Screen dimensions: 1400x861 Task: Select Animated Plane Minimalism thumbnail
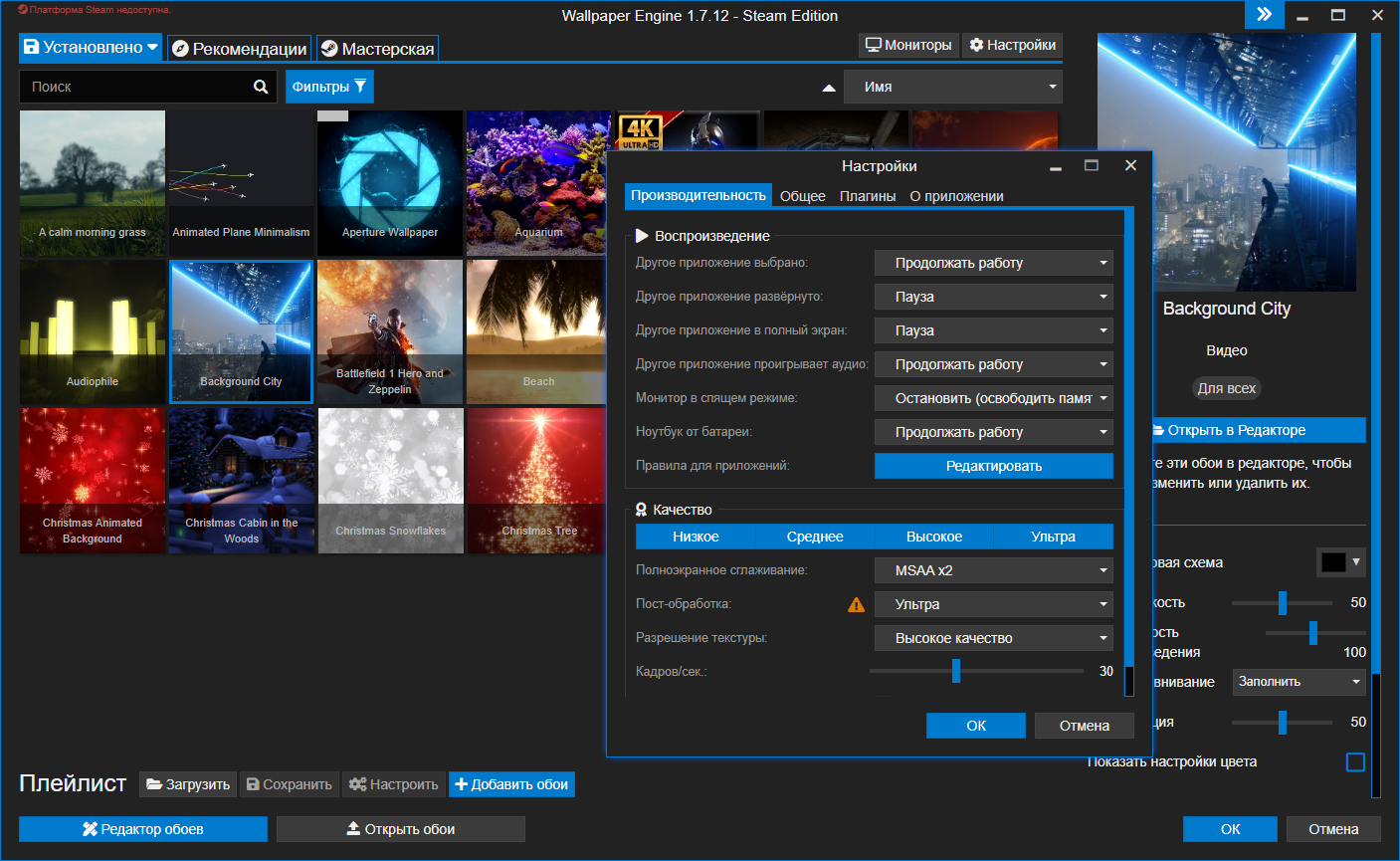click(x=242, y=183)
